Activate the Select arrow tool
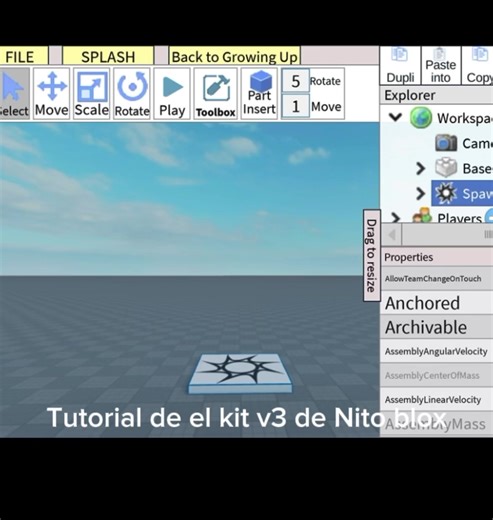The image size is (493, 520). pos(14,93)
